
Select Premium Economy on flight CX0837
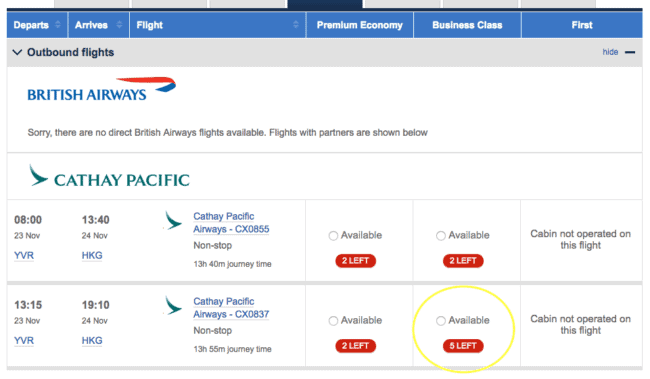[333, 321]
